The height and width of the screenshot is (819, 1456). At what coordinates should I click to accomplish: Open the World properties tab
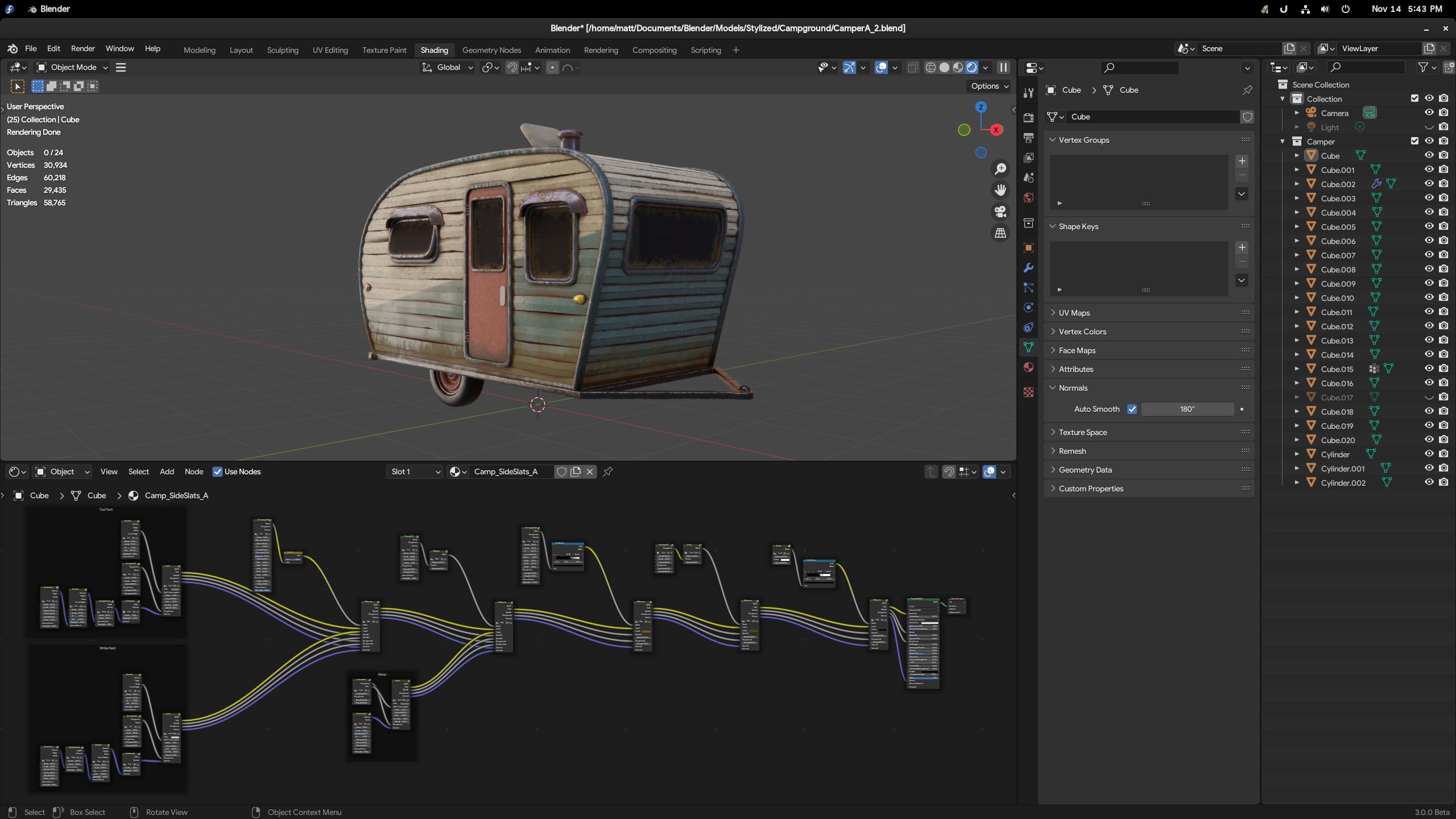tap(1028, 197)
